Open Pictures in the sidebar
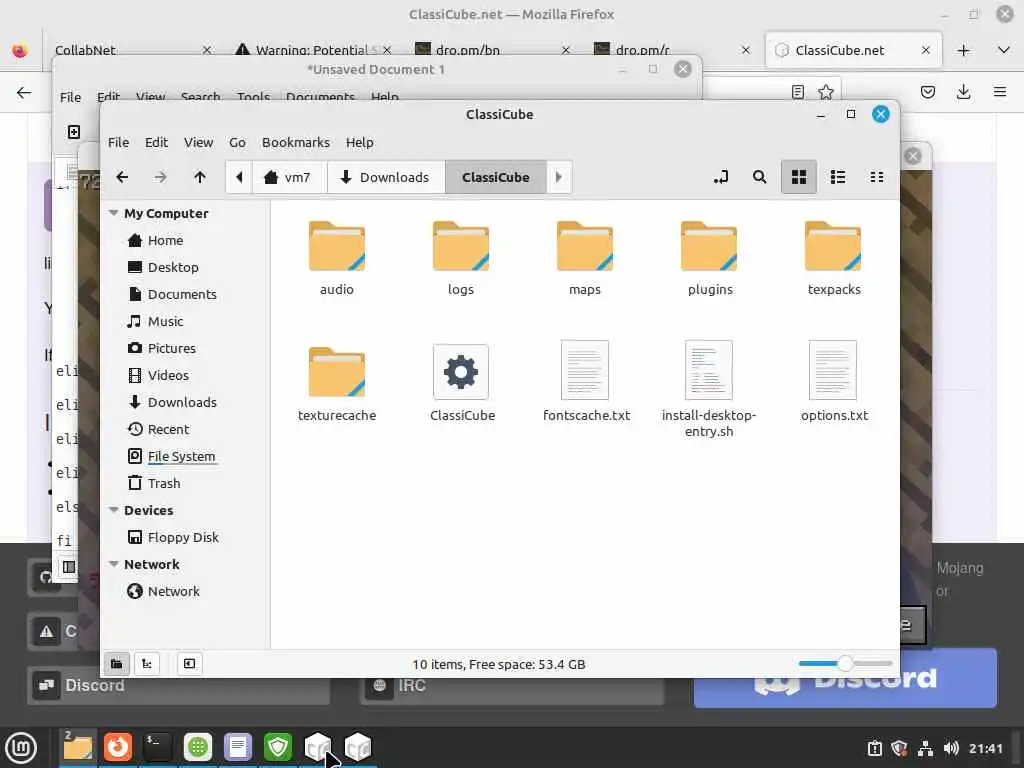This screenshot has width=1024, height=768. (x=171, y=348)
